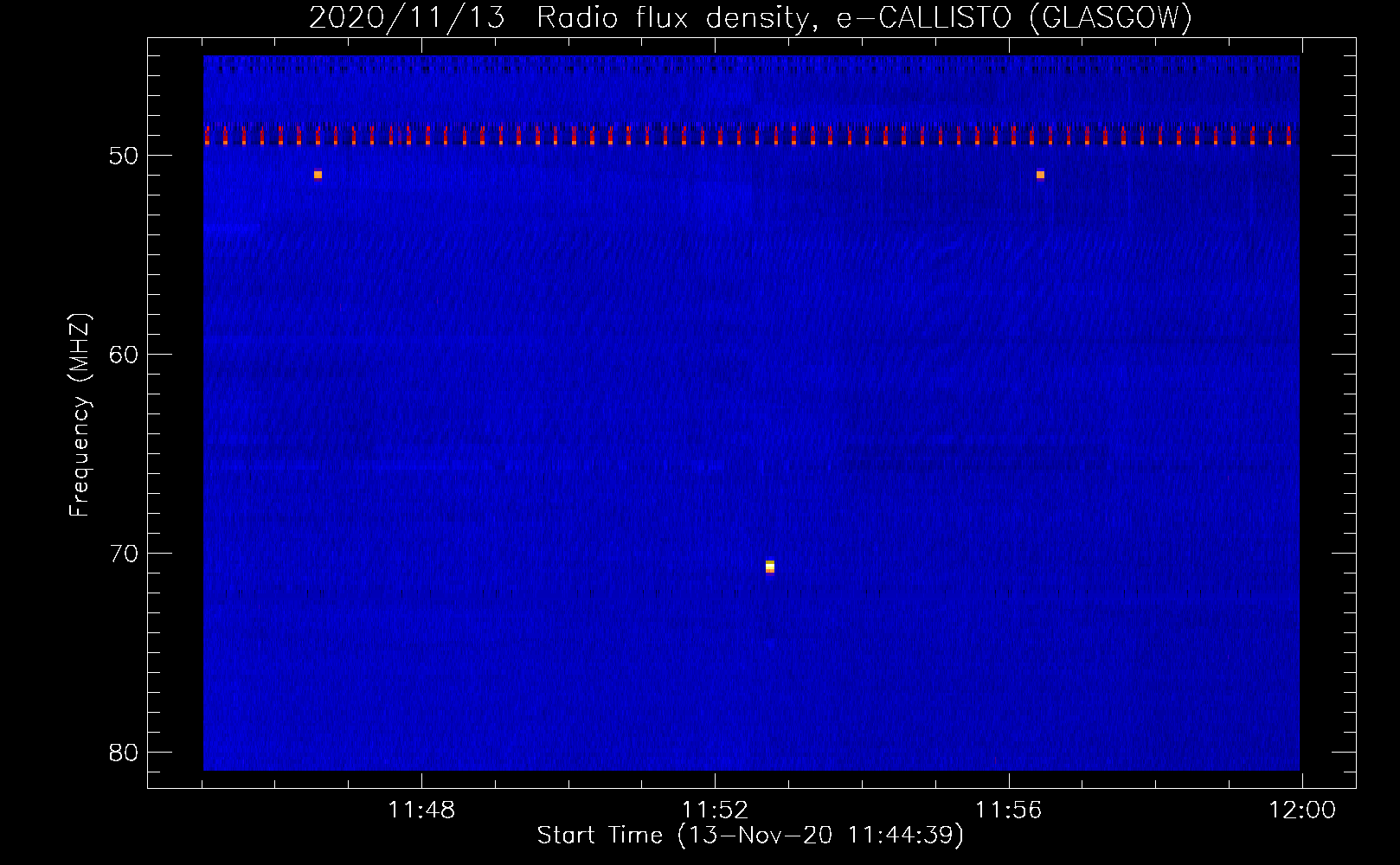Click the 11:56 time axis label
The width and height of the screenshot is (1400, 865).
click(x=1009, y=811)
